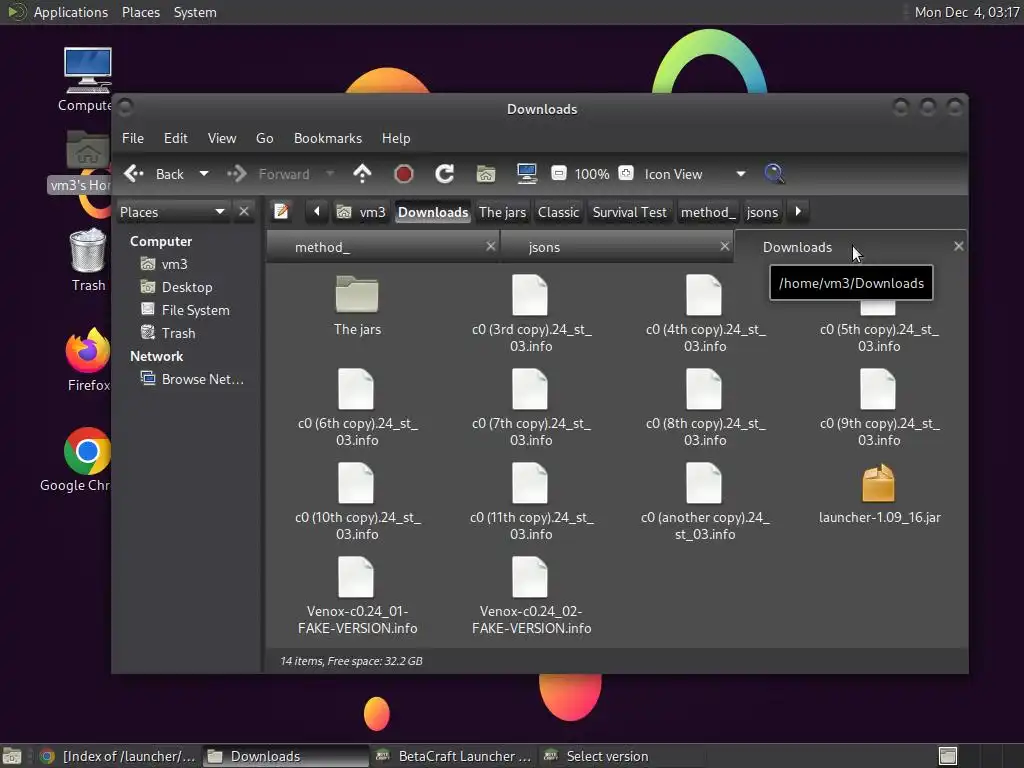Open the Bookmarks menu
This screenshot has height=768, width=1024.
328,138
